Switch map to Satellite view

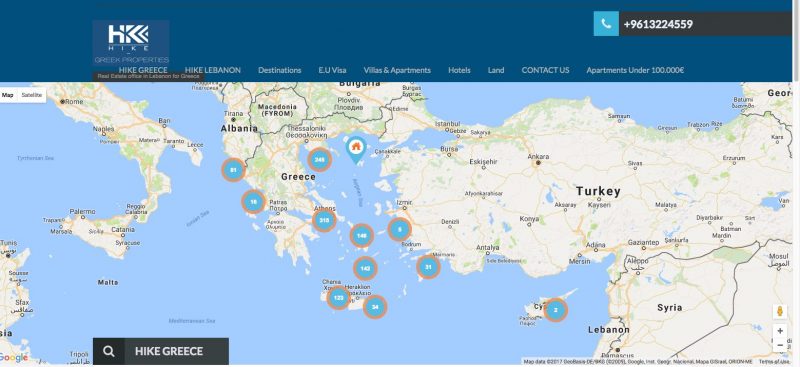pyautogui.click(x=32, y=95)
